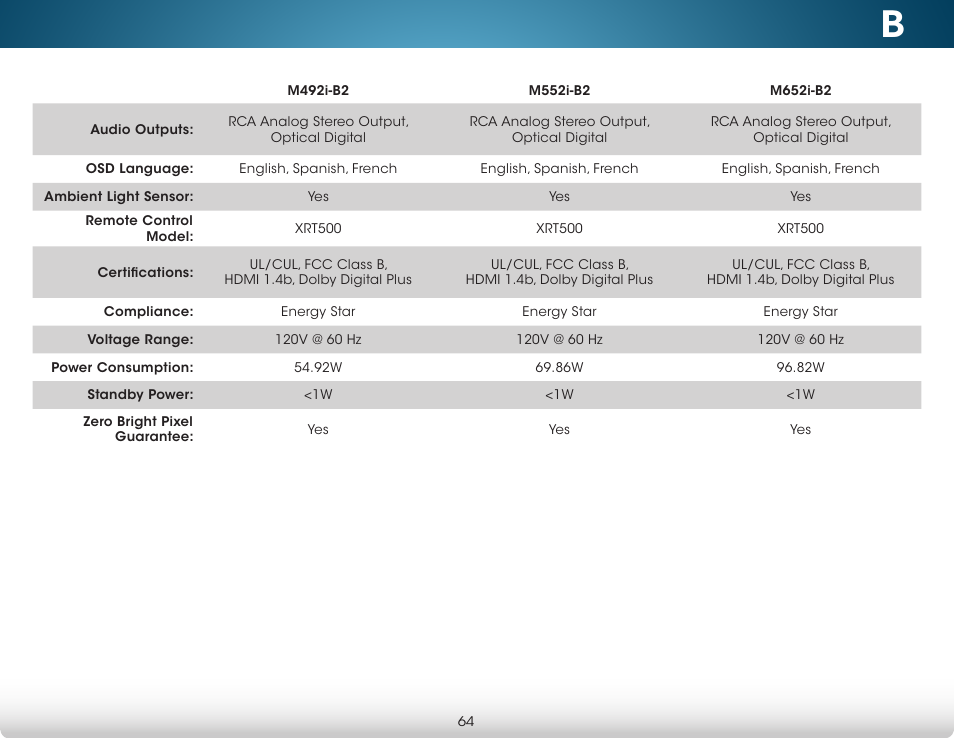The width and height of the screenshot is (954, 738).
Task: Select the <1W standby value for M552i-B2
Action: click(x=559, y=395)
